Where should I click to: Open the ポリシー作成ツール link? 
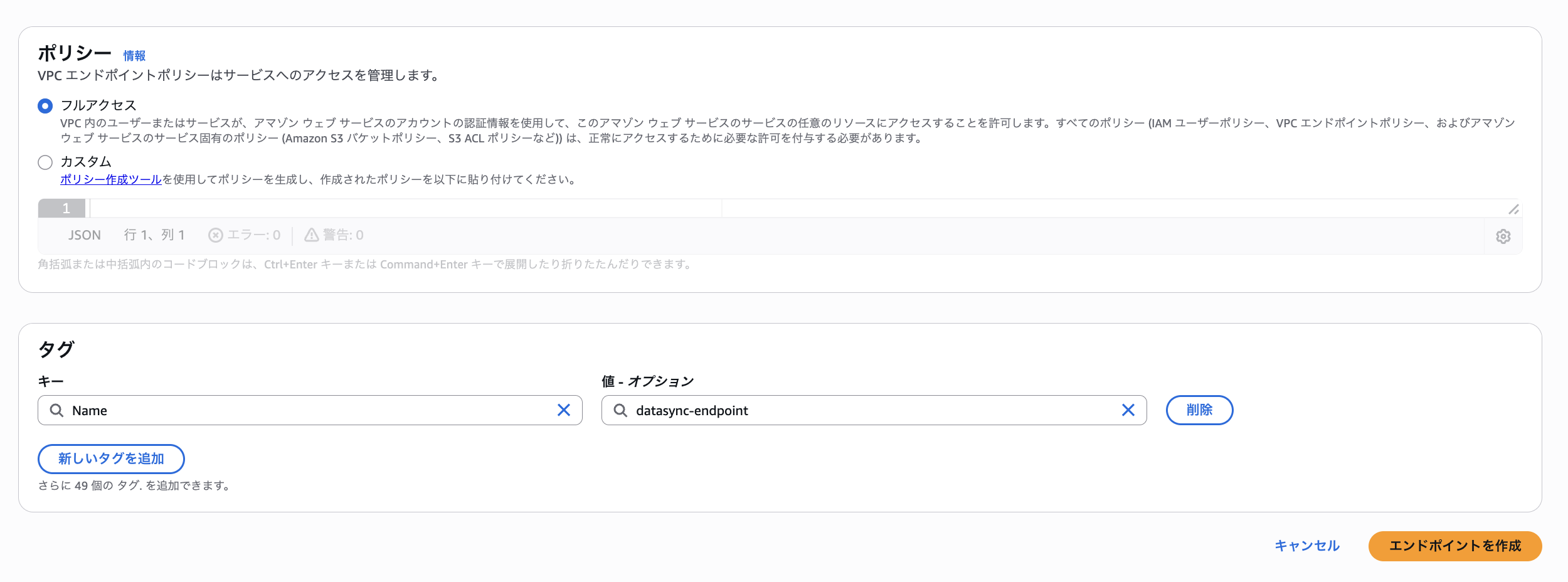pyautogui.click(x=110, y=178)
